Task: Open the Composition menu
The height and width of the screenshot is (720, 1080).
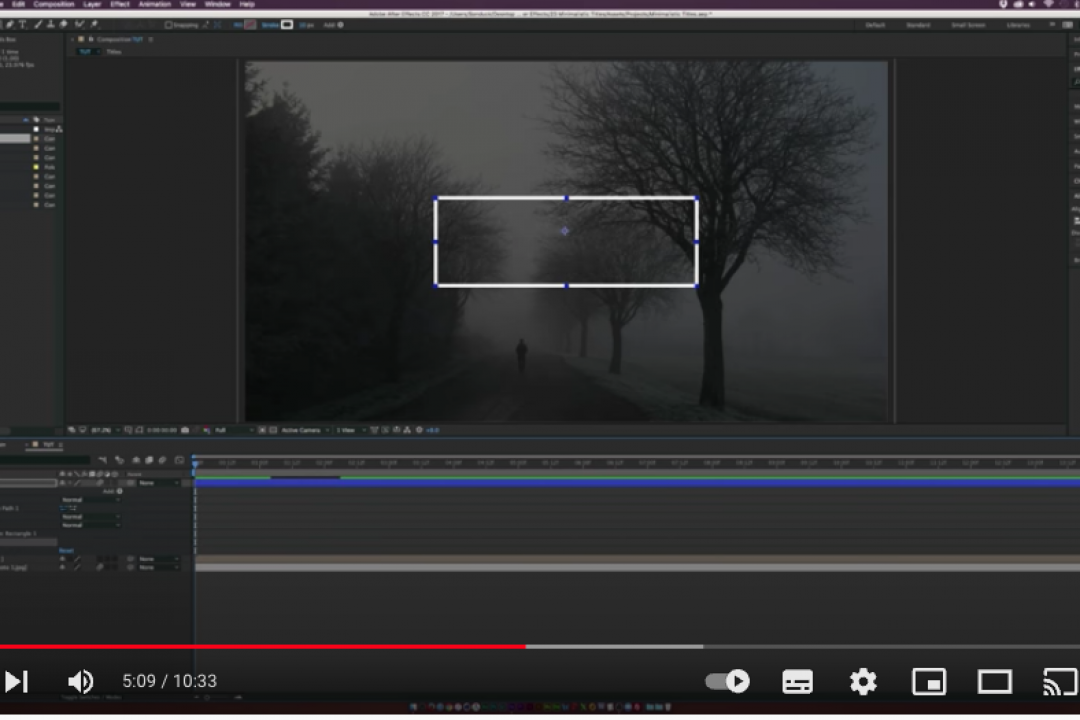Action: click(54, 4)
